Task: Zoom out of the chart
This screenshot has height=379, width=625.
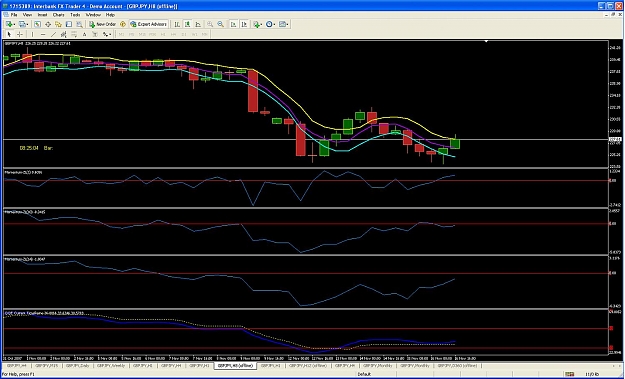Action: (220, 24)
